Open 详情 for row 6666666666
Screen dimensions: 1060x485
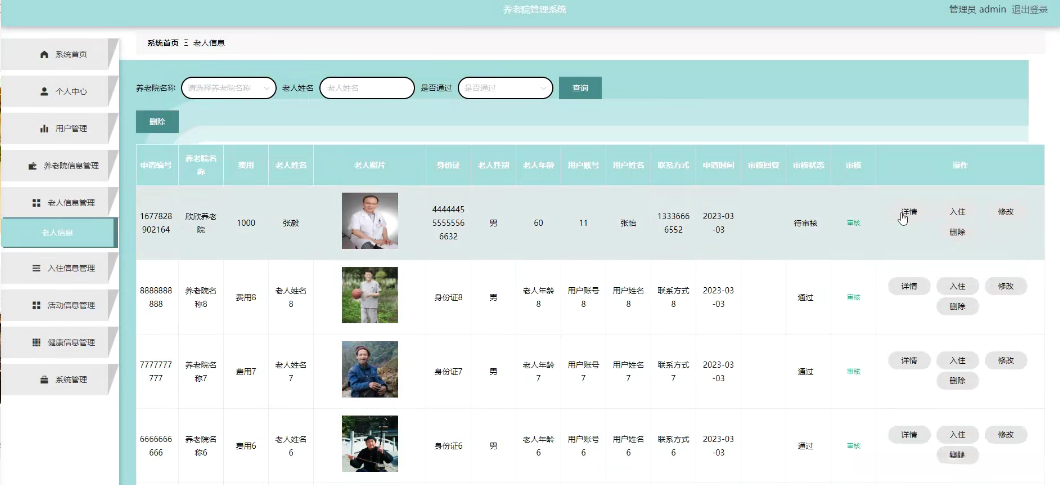tap(909, 434)
